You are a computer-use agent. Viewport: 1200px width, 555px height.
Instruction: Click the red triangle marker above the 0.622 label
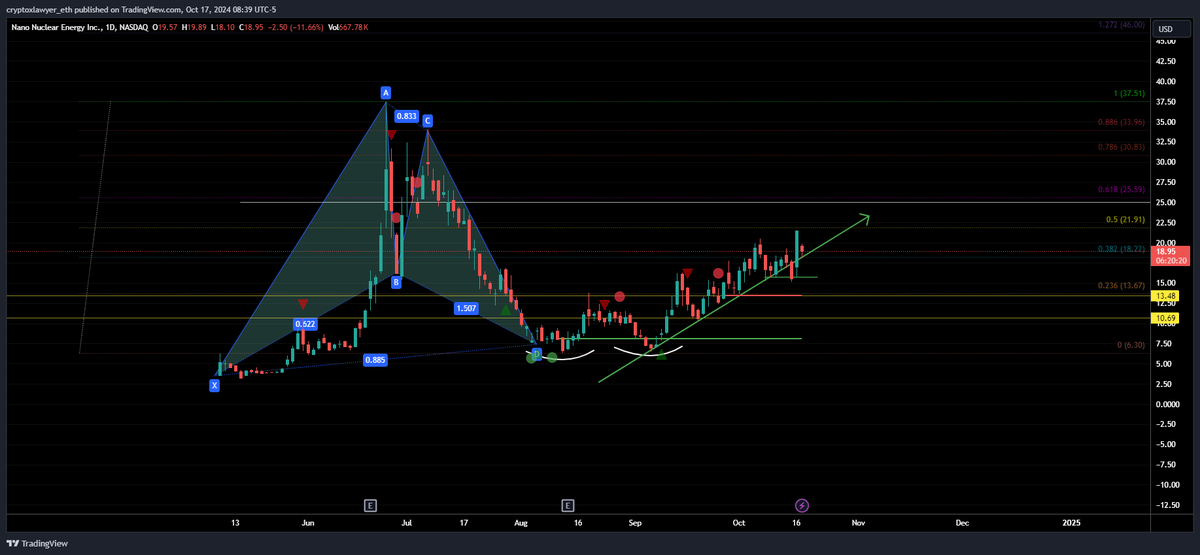click(x=303, y=303)
